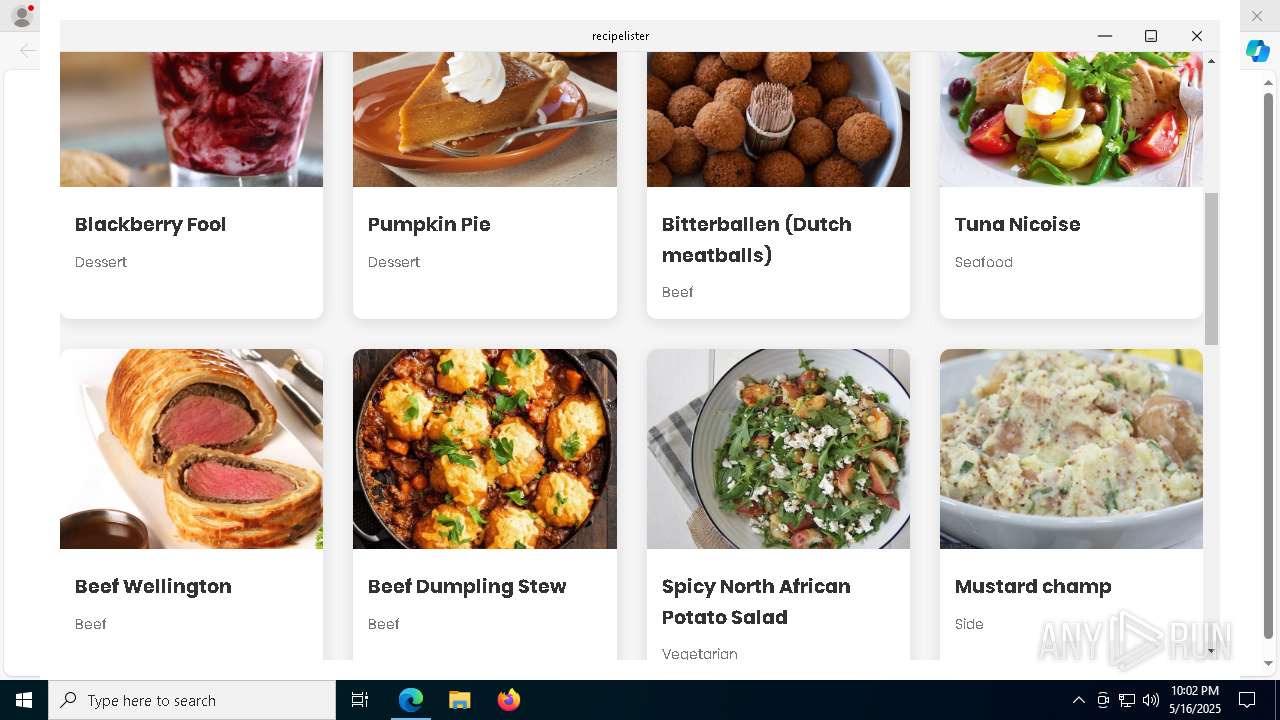Open Task View on the taskbar
This screenshot has width=1280, height=720.
(360, 700)
